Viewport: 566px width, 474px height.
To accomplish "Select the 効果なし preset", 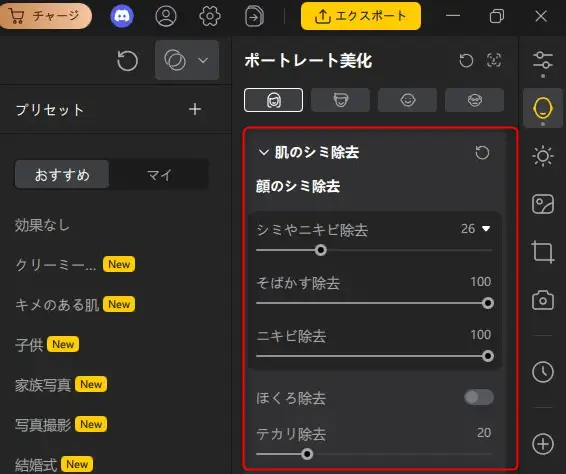I will pyautogui.click(x=42, y=225).
